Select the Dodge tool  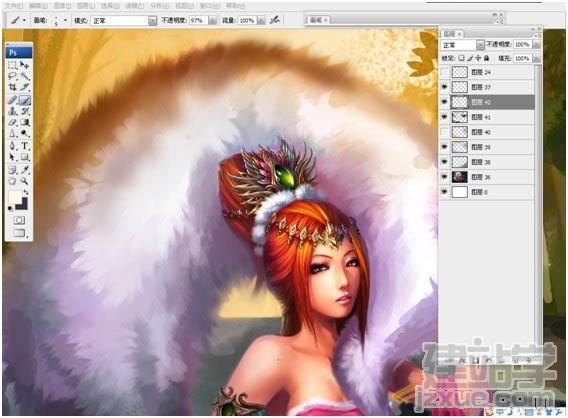24,133
